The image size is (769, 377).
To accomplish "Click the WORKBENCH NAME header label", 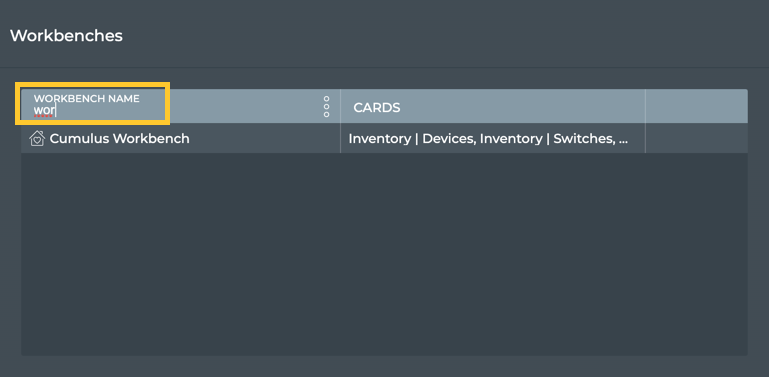I will click(x=86, y=99).
